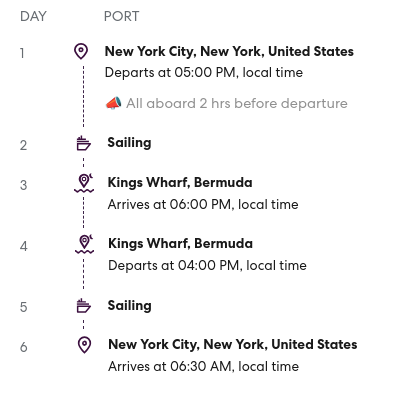The height and width of the screenshot is (409, 394).
Task: Click the megaphone all-aboard icon
Action: pos(113,103)
